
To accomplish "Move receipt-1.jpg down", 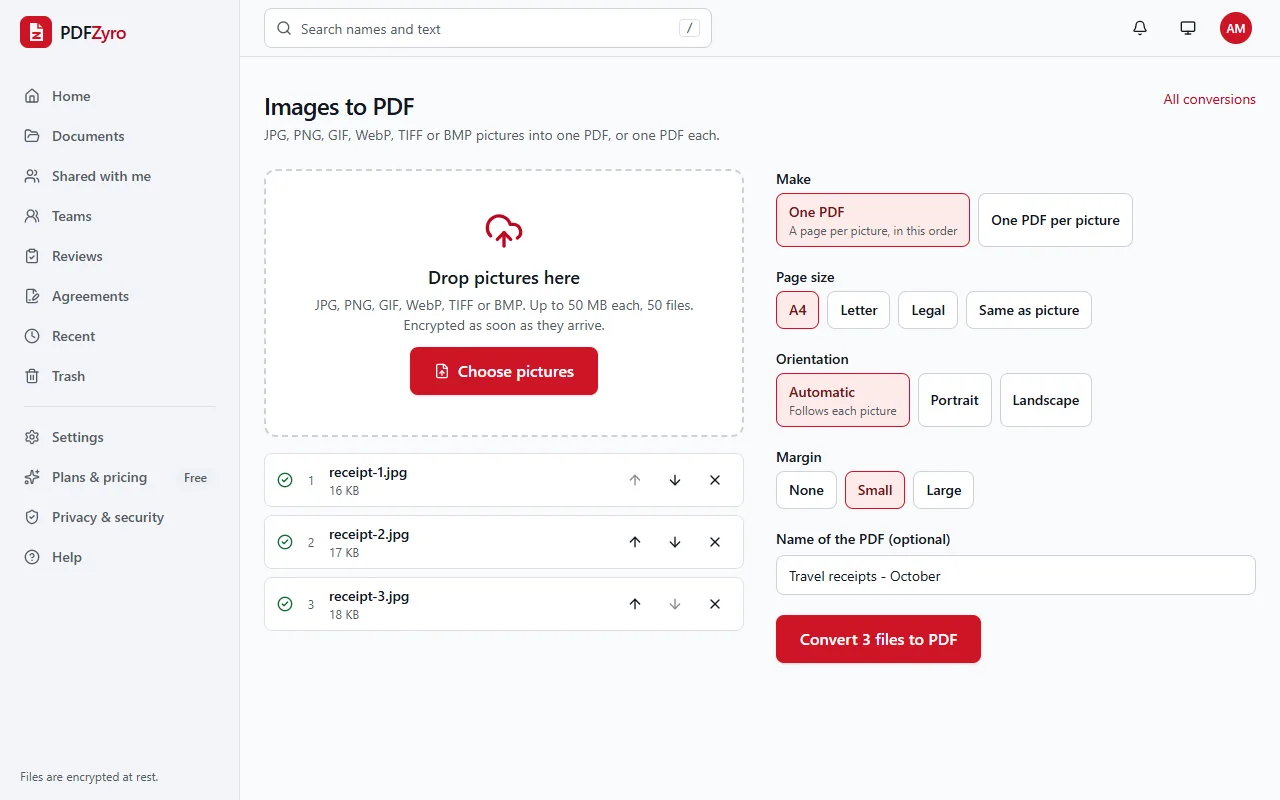I will pyautogui.click(x=675, y=480).
